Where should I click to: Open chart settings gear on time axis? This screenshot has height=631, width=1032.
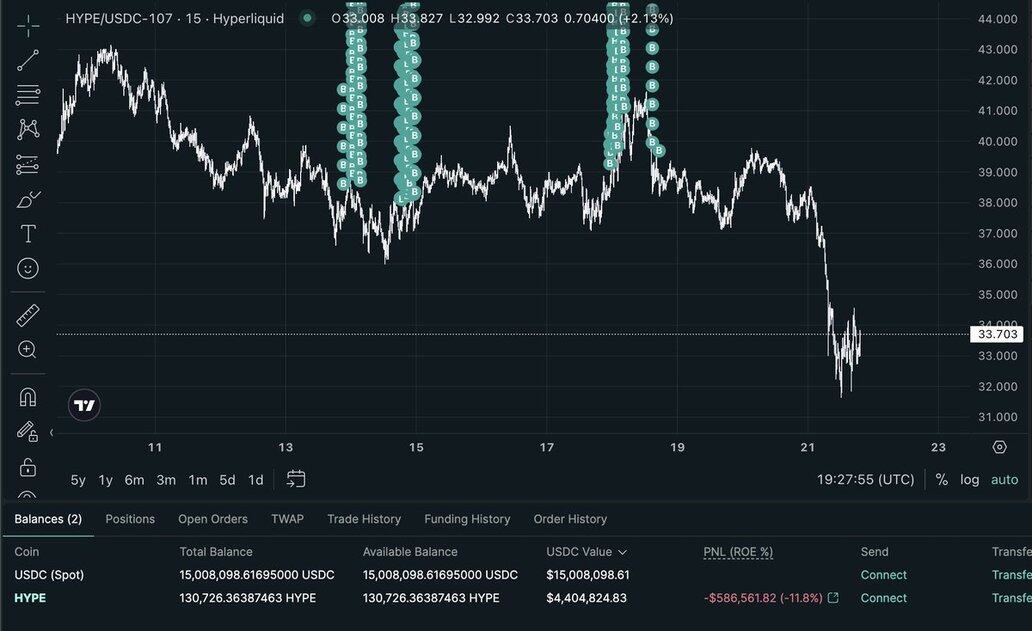click(x=999, y=447)
